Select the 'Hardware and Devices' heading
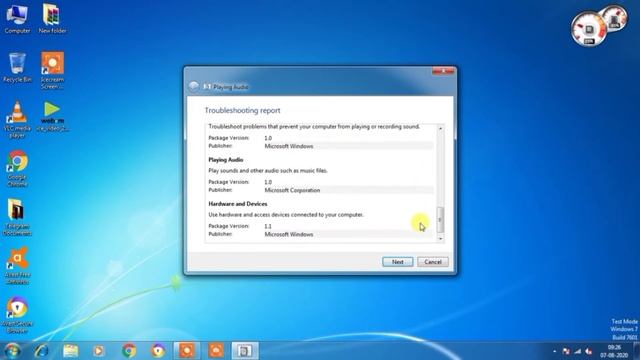Image resolution: width=640 pixels, height=360 pixels. (x=238, y=204)
